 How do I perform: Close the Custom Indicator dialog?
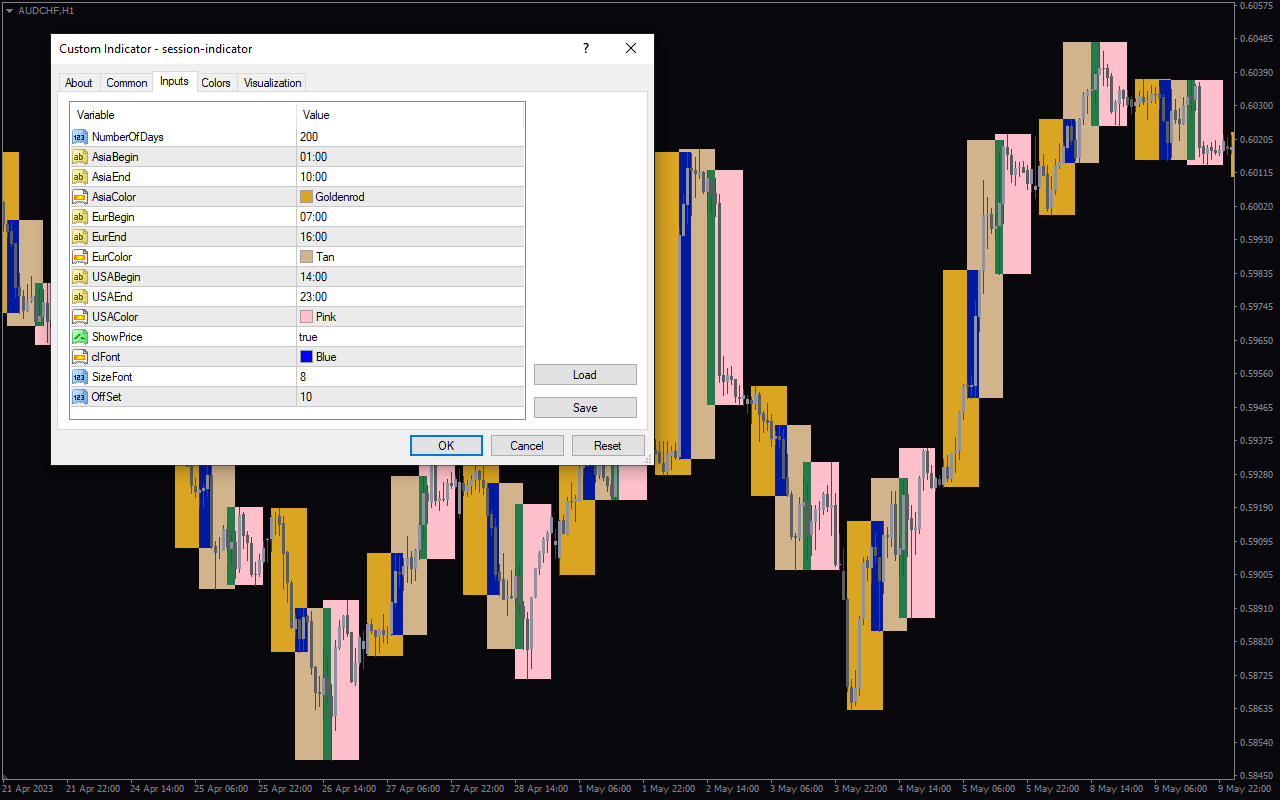631,48
